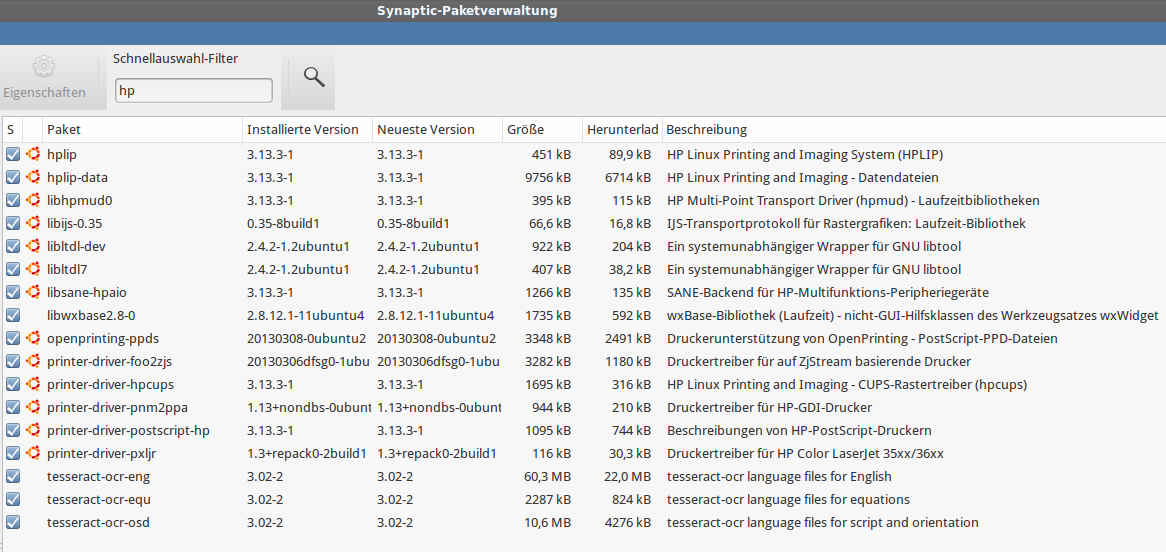
Task: Click Ubuntu logo icon beside printer-driver-hpcups
Action: point(33,385)
